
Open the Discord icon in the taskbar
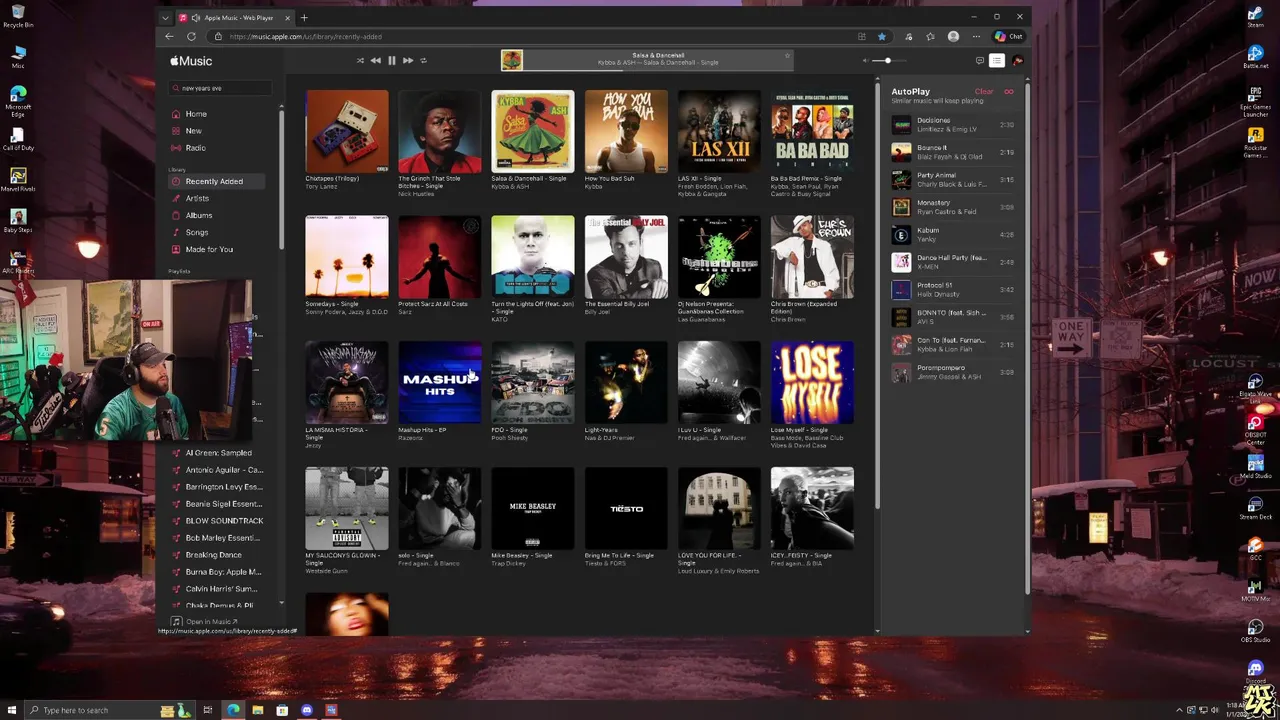point(306,710)
